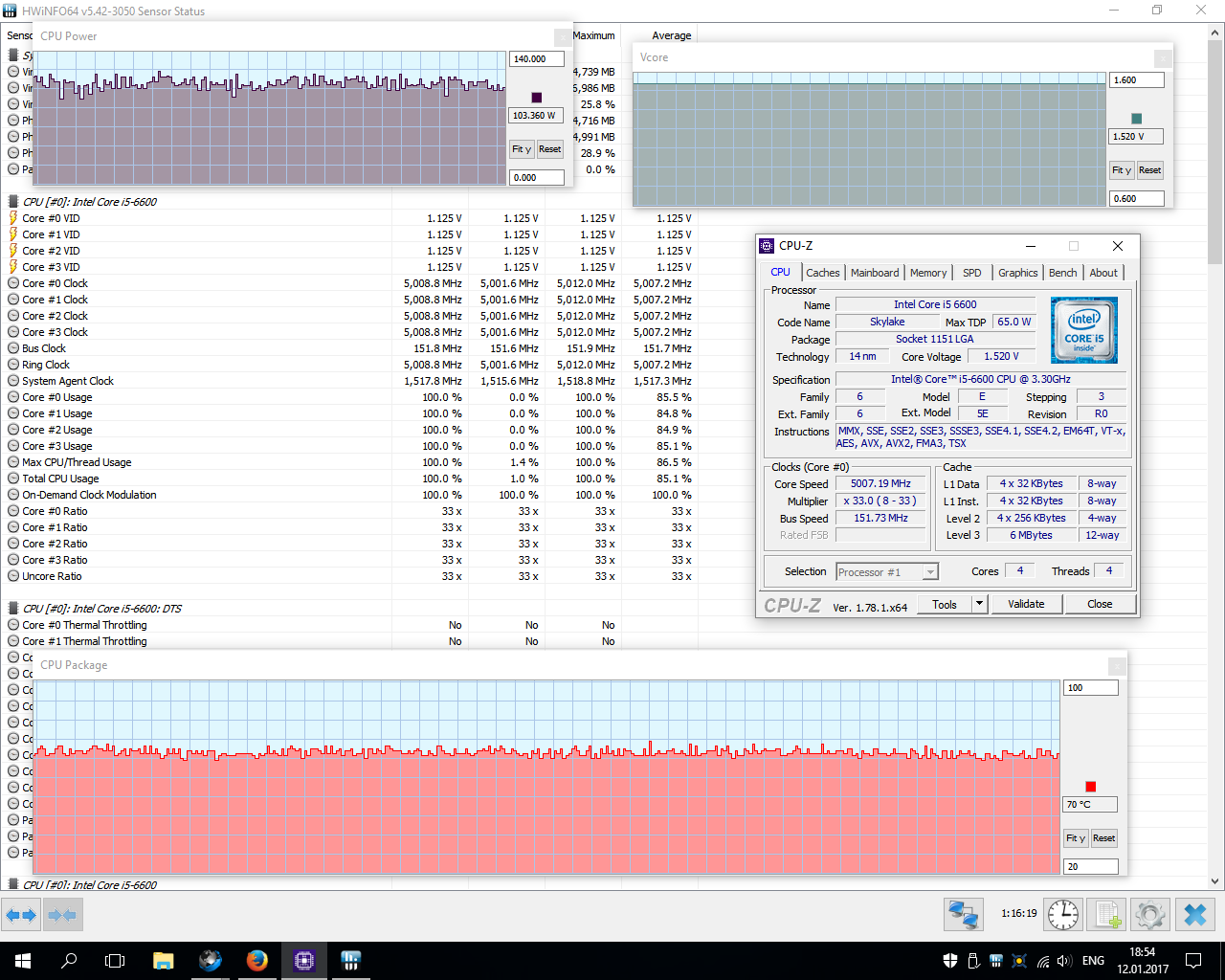1225x980 pixels.
Task: Select the Graphics tab in CPU-Z
Action: [x=1017, y=273]
